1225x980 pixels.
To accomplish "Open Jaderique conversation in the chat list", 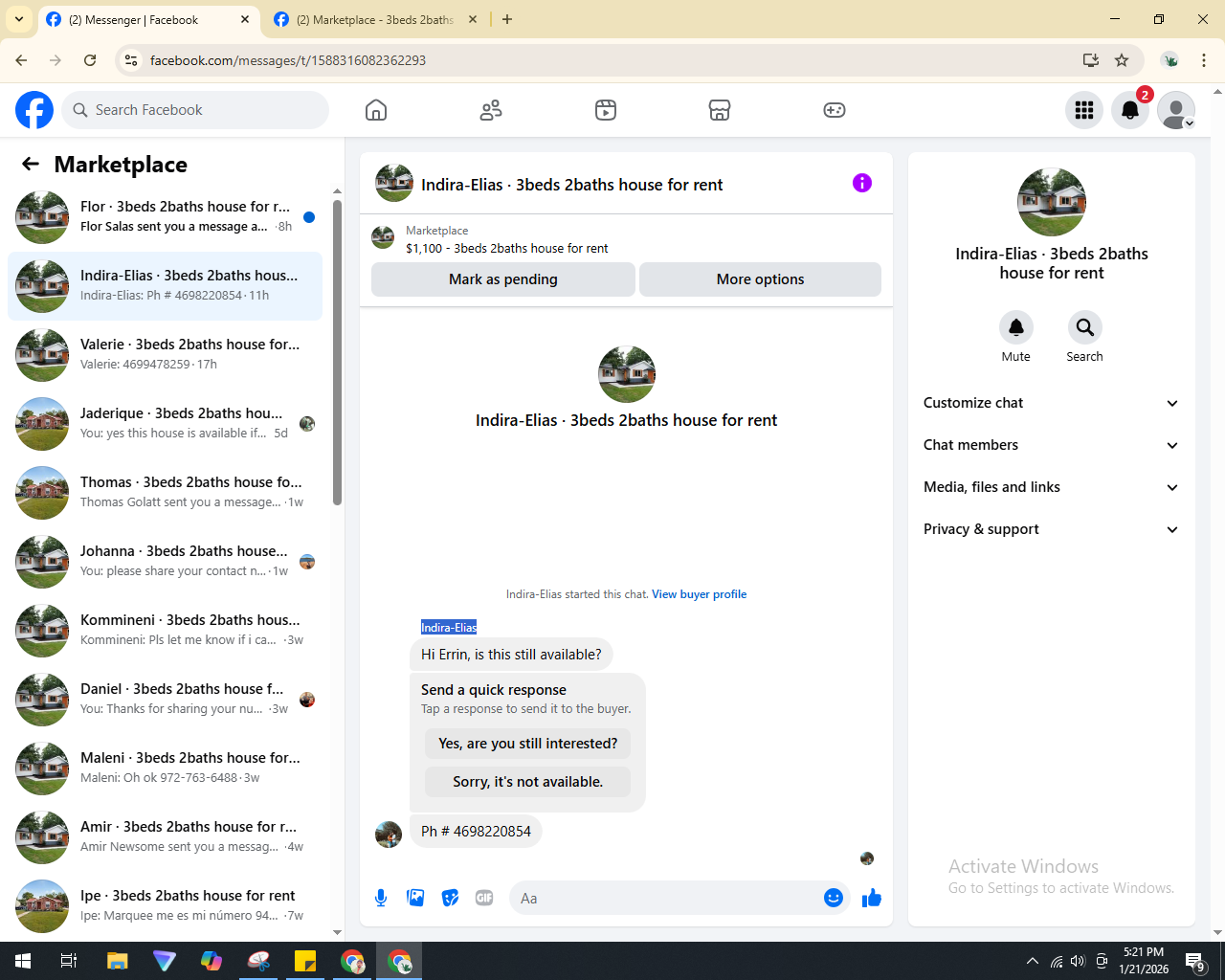I will 165,424.
